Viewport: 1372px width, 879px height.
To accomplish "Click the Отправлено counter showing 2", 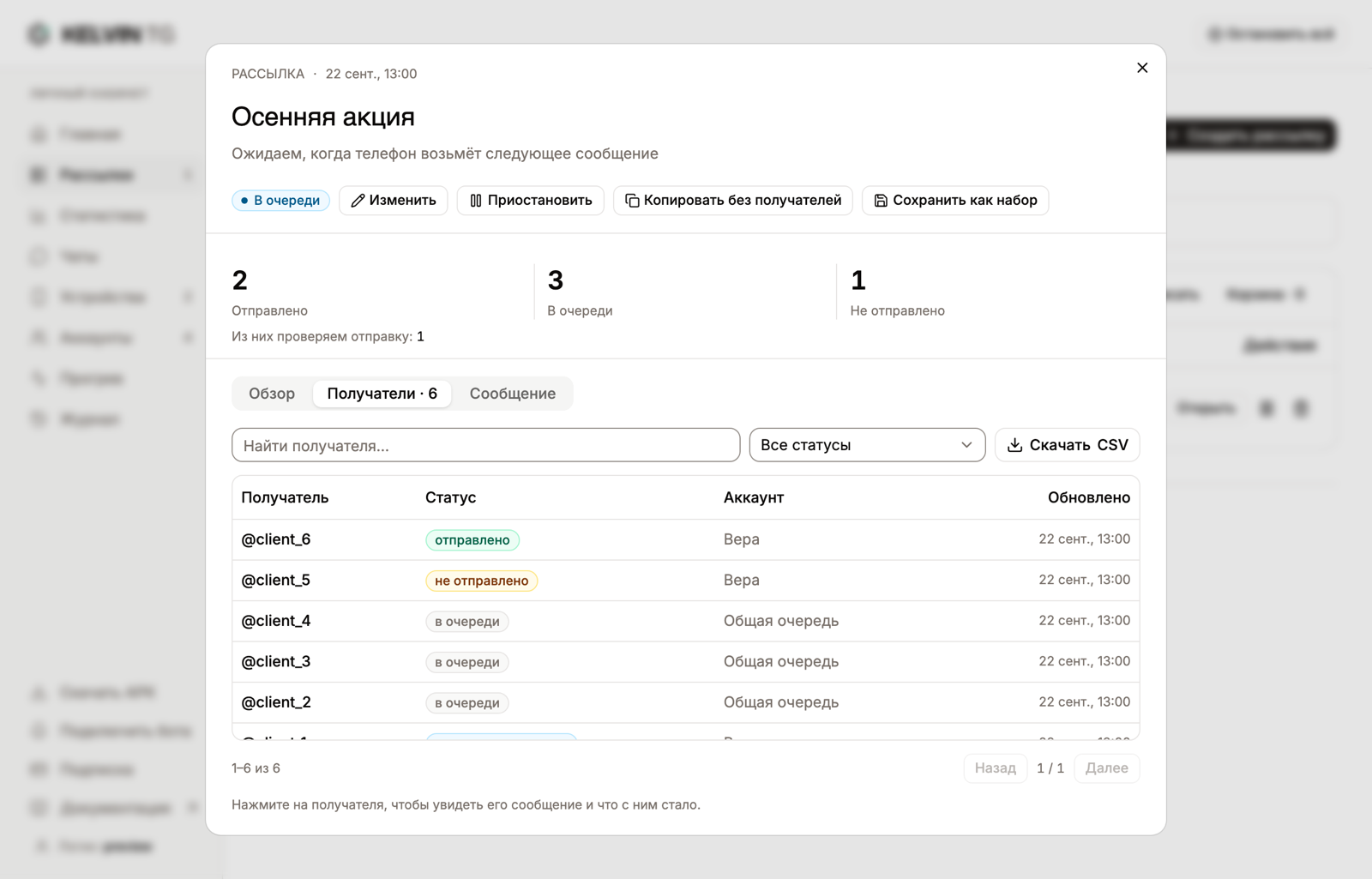I will pyautogui.click(x=269, y=292).
